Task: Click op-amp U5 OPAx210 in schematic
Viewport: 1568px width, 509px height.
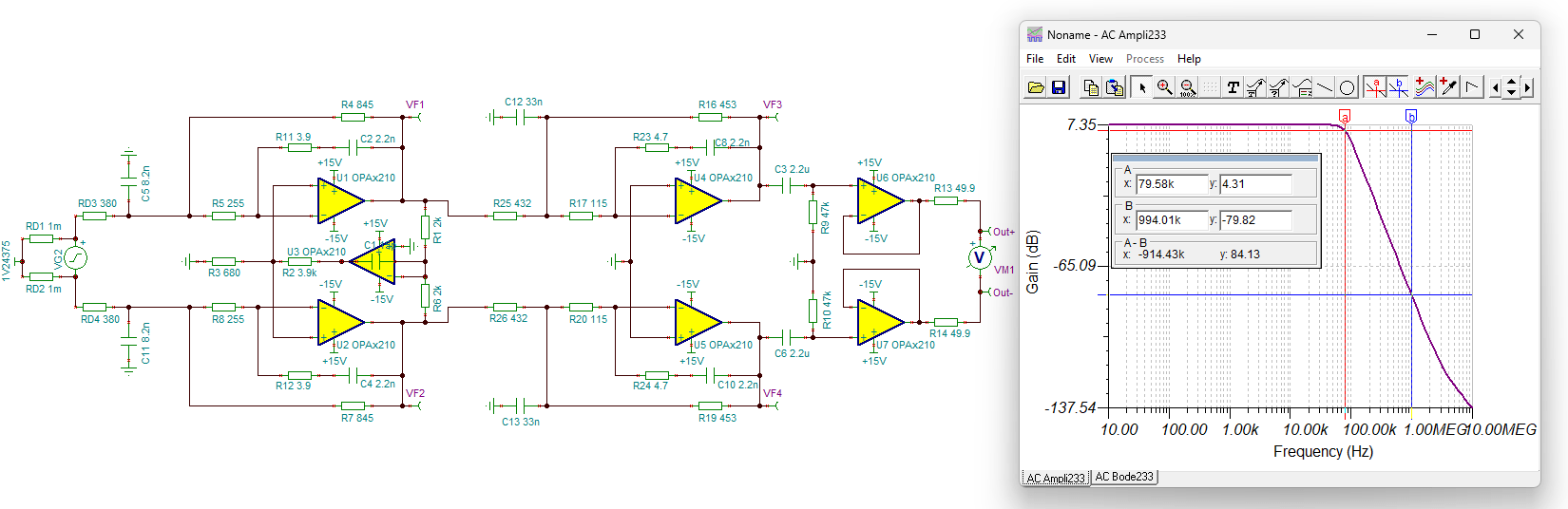Action: (x=698, y=322)
